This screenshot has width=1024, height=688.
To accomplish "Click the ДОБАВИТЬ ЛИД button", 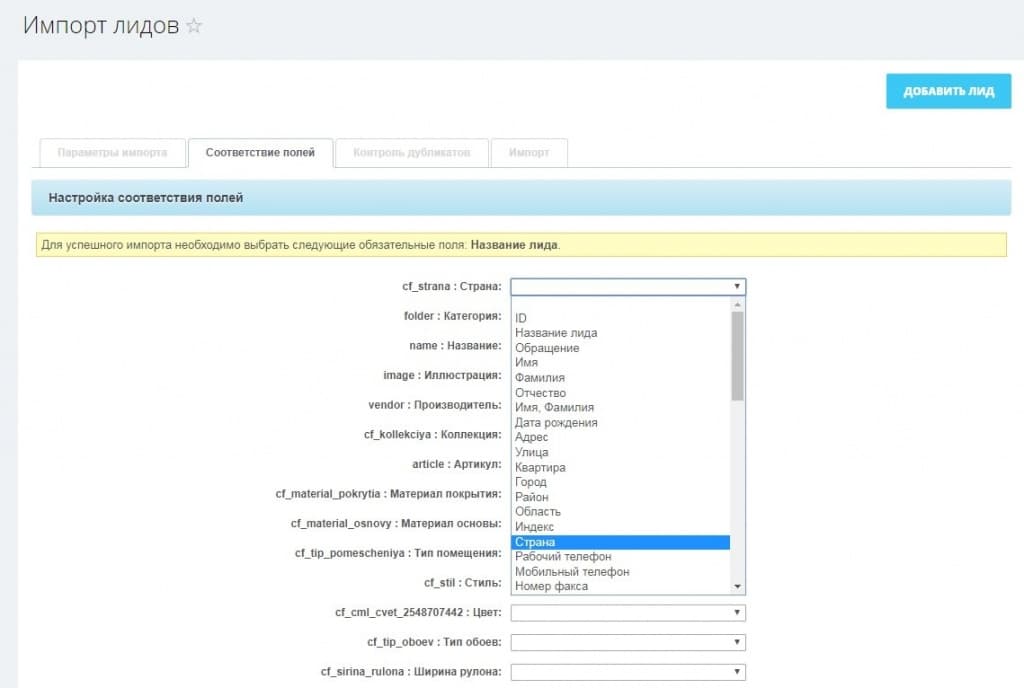I will (948, 91).
